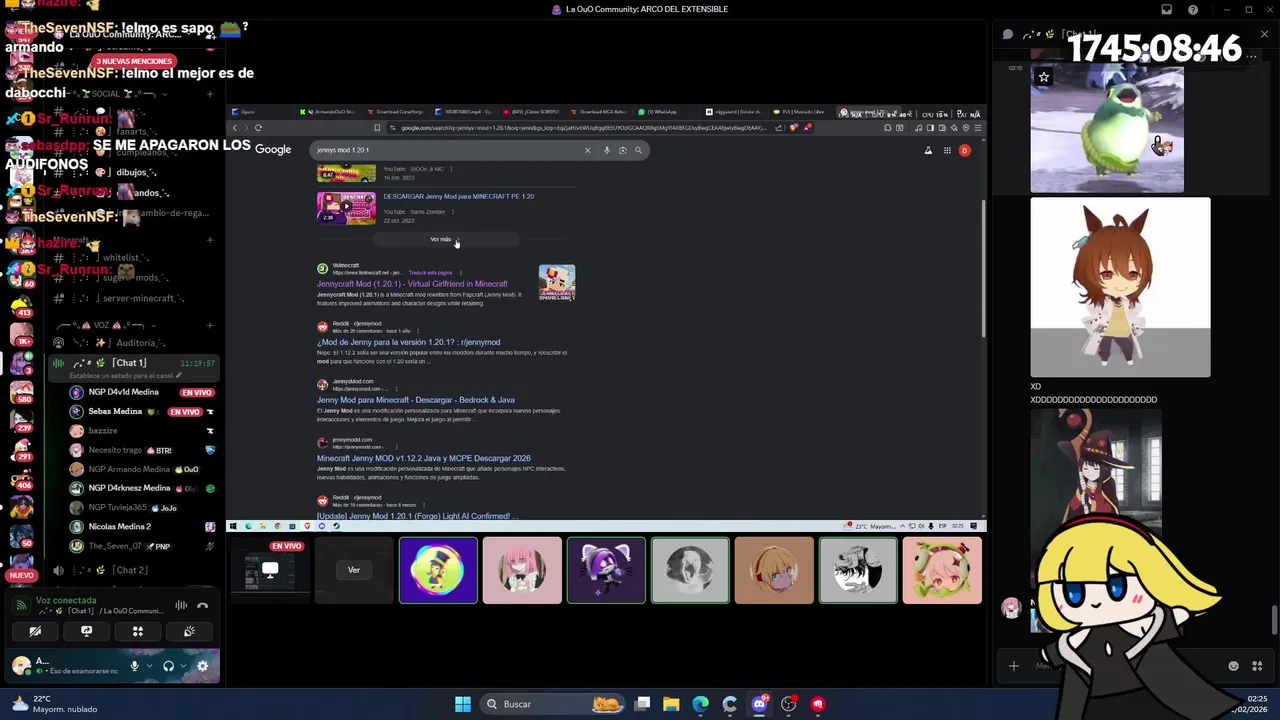
Task: Open server with 239 notification badge
Action: pyautogui.click(x=20, y=419)
